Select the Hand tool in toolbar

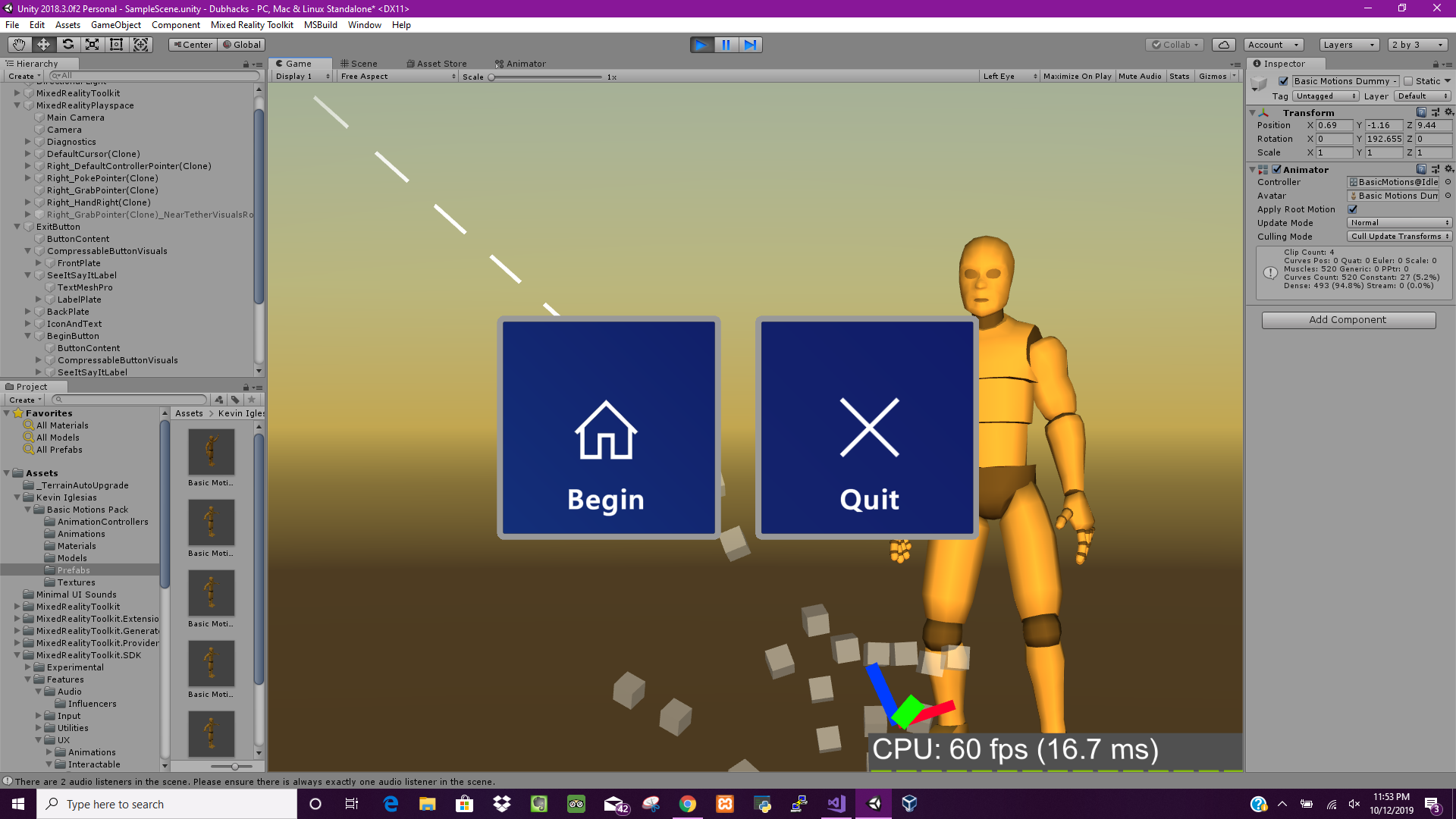tap(19, 45)
